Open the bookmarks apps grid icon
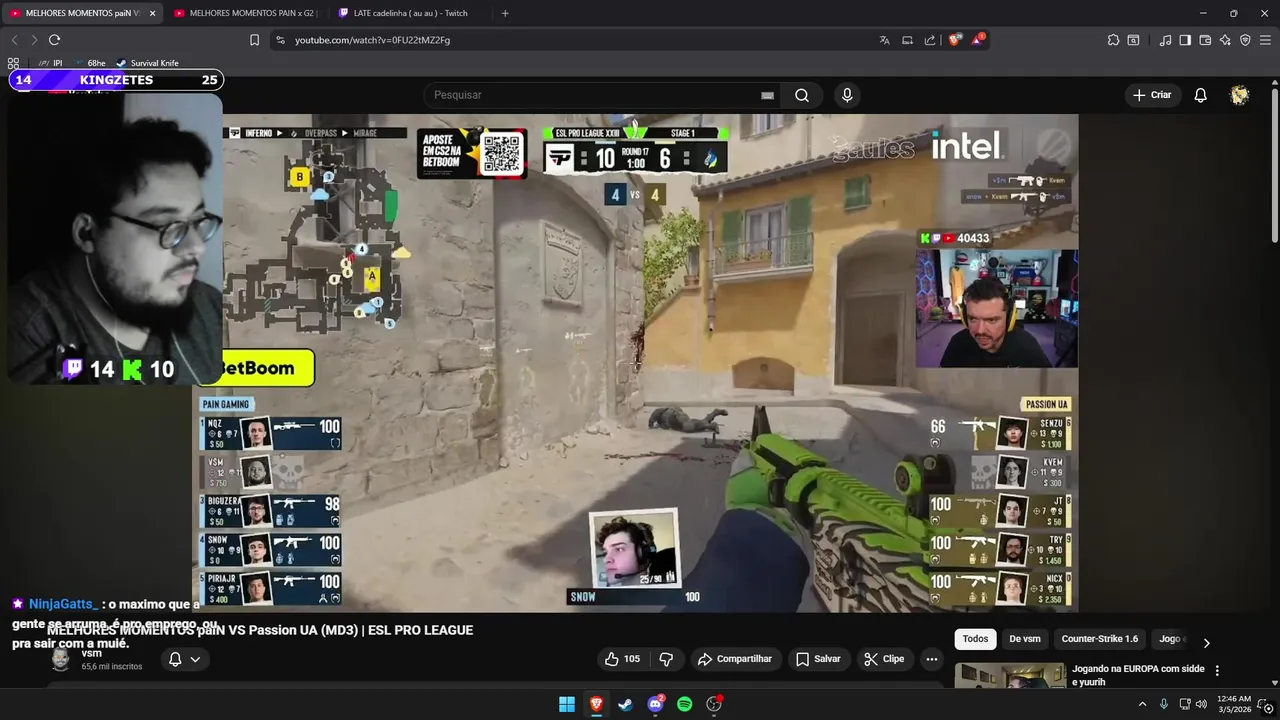The width and height of the screenshot is (1280, 720). (x=13, y=63)
